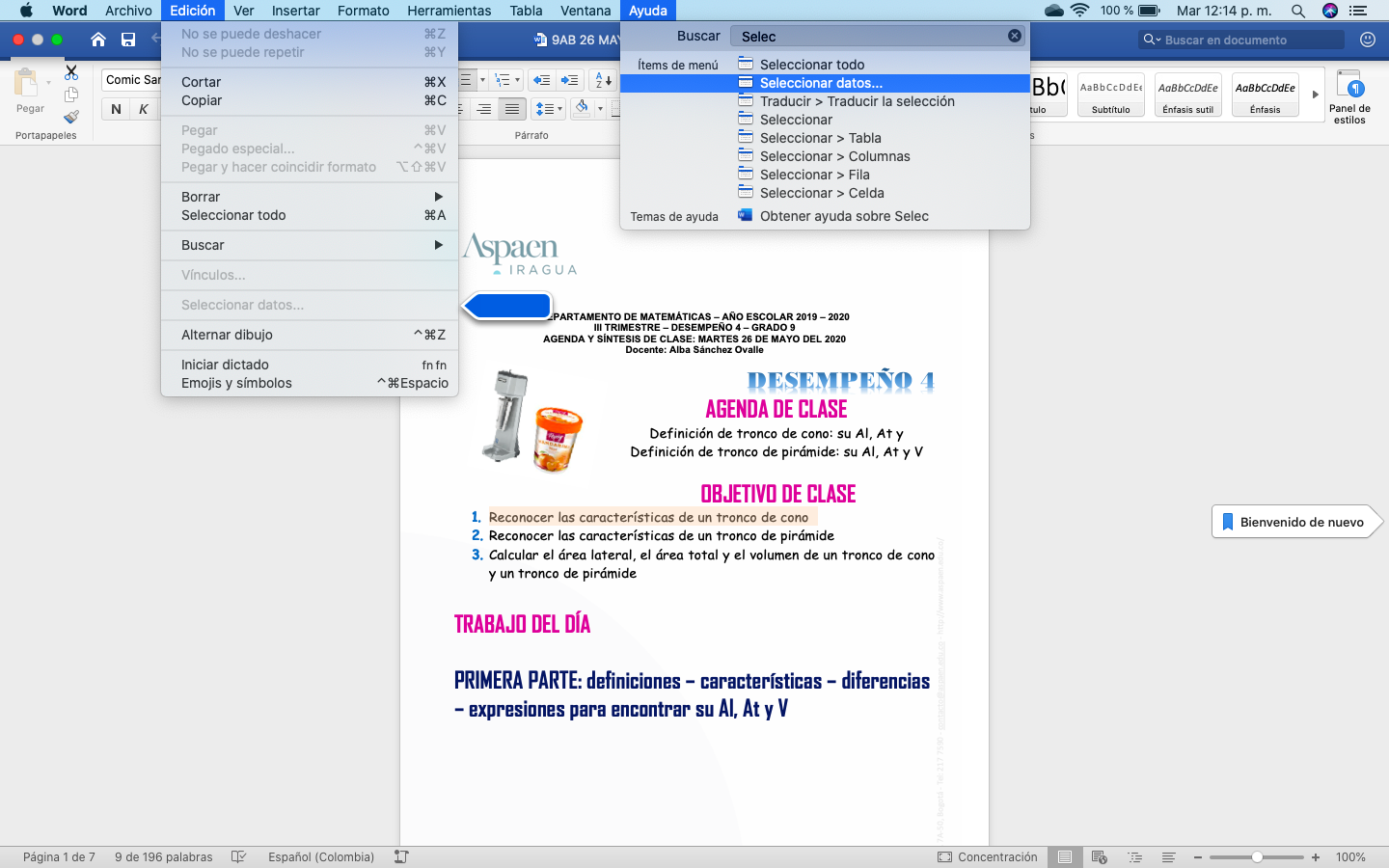This screenshot has height=868, width=1389.
Task: Click Cortar in Edición menu
Action: [x=310, y=82]
